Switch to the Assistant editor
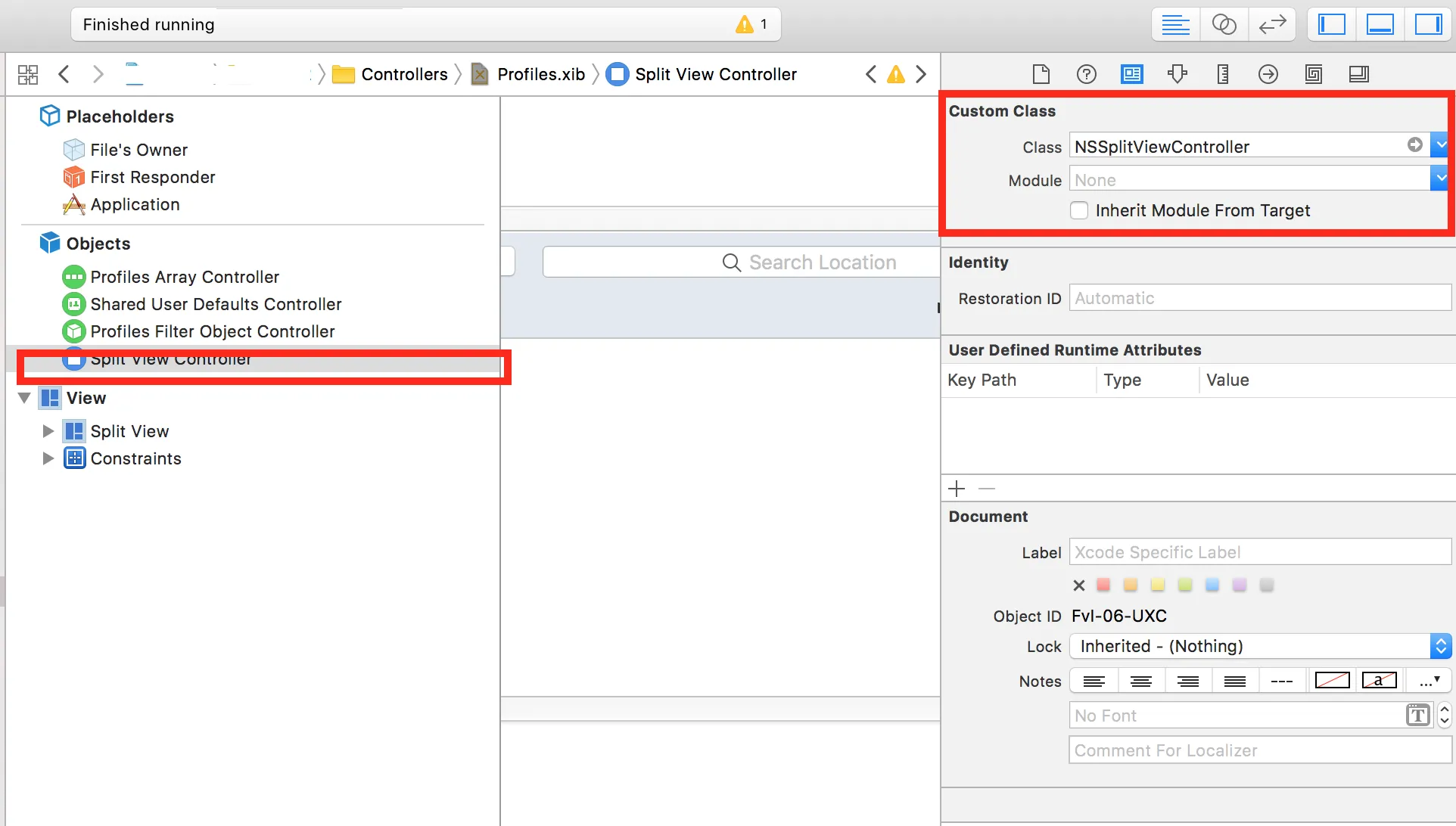This screenshot has height=826, width=1456. [1224, 25]
